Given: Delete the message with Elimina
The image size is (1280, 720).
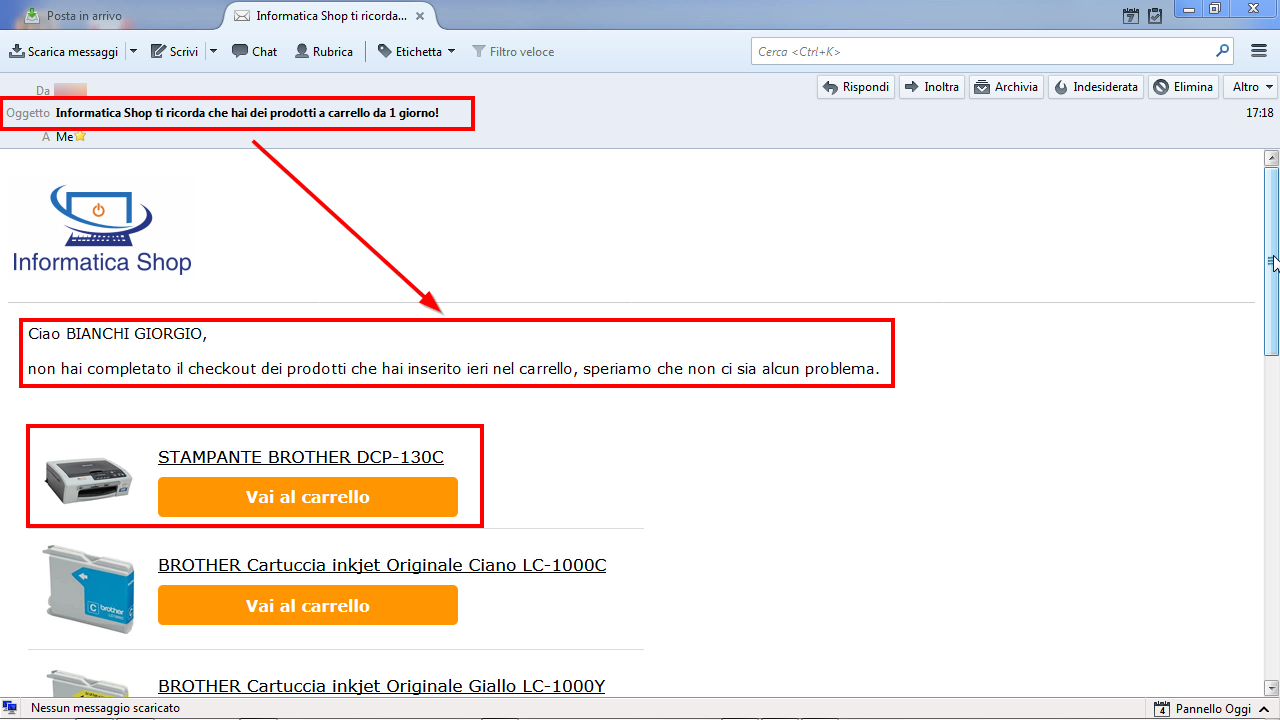Looking at the screenshot, I should click(x=1183, y=87).
